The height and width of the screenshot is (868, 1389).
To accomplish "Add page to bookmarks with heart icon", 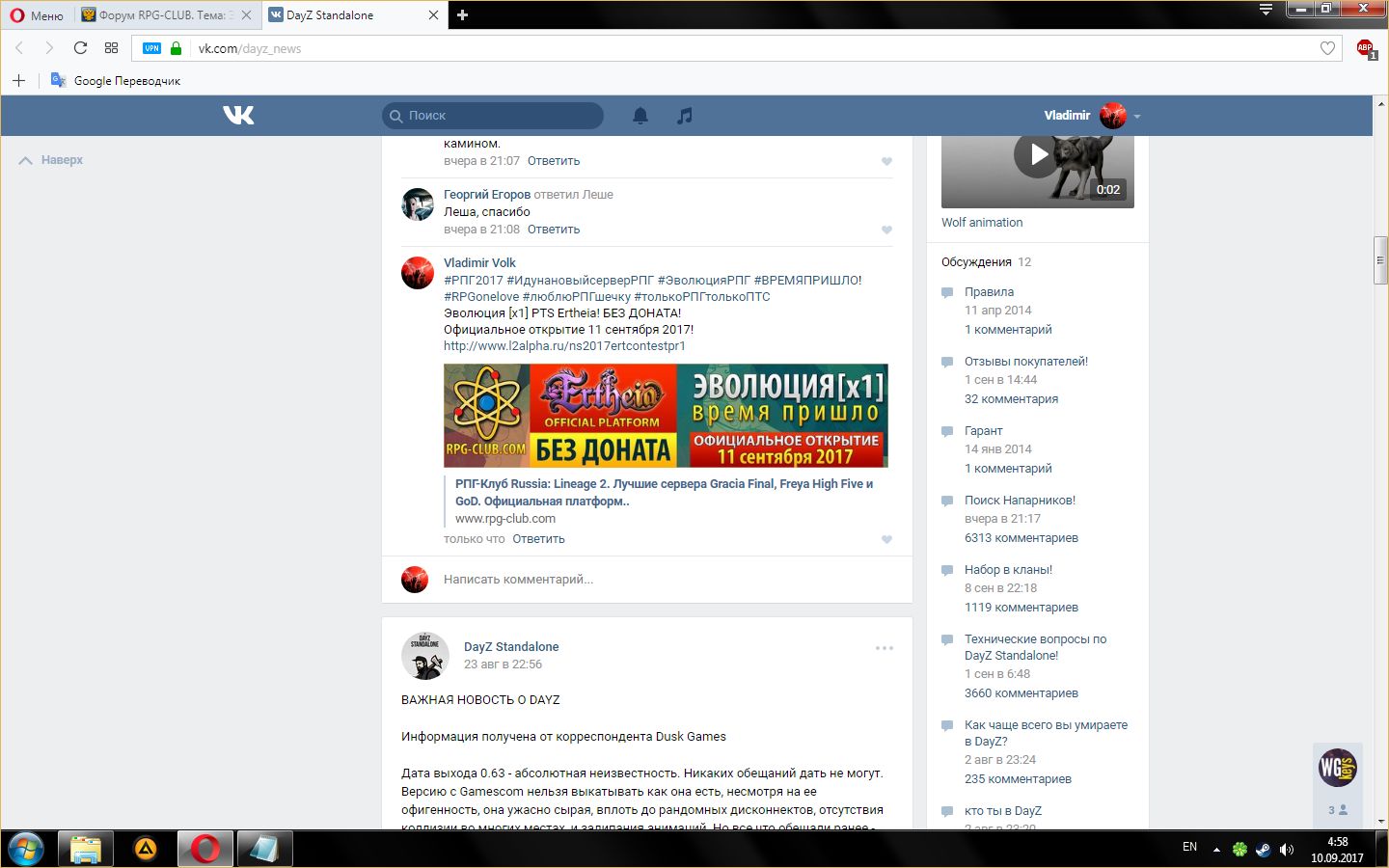I will 1327,48.
